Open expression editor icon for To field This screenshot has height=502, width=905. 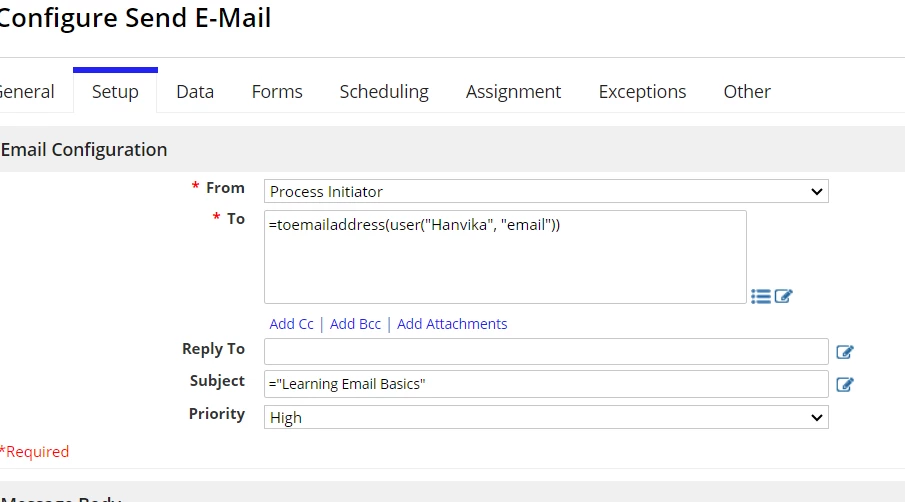783,297
